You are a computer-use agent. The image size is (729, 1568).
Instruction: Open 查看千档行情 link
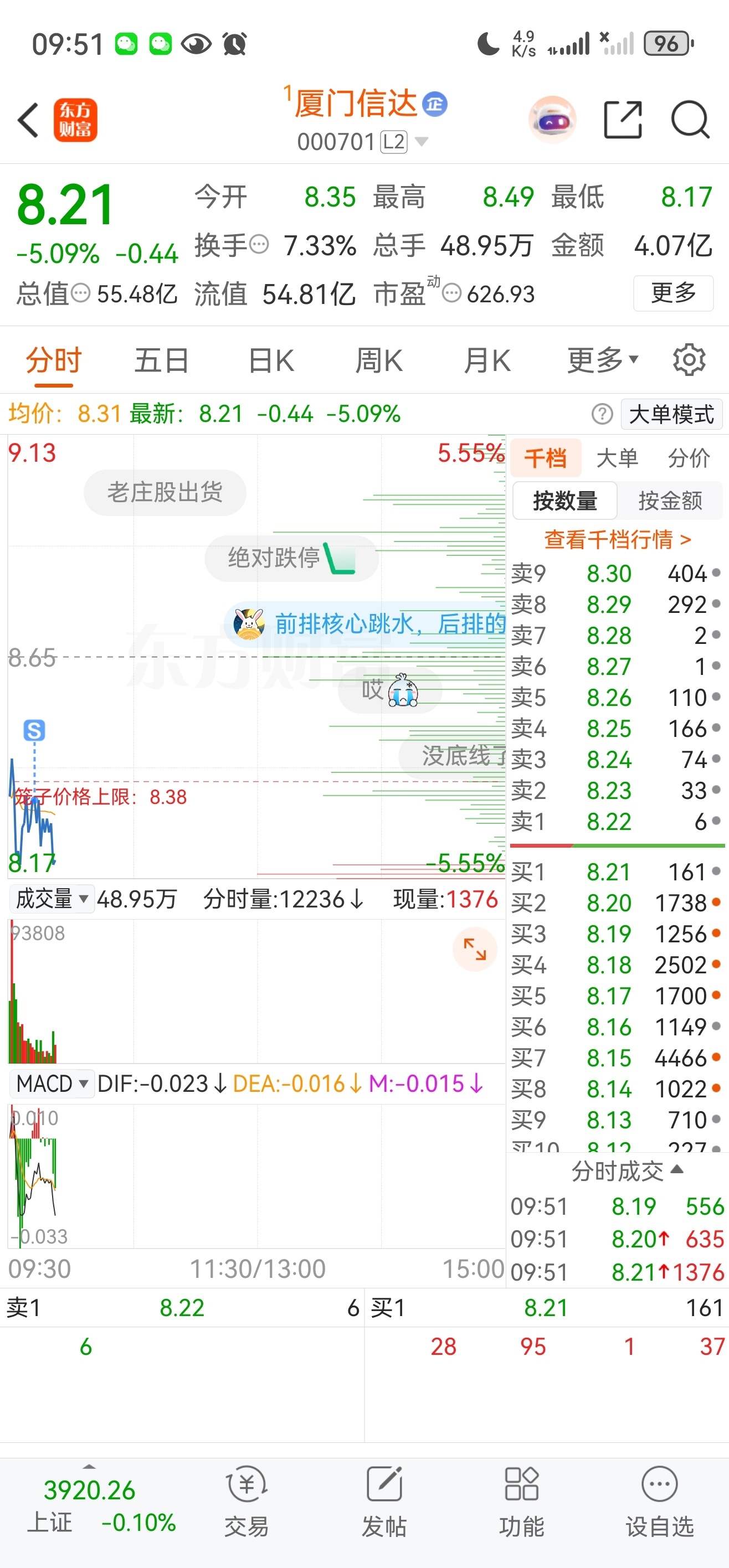click(618, 539)
